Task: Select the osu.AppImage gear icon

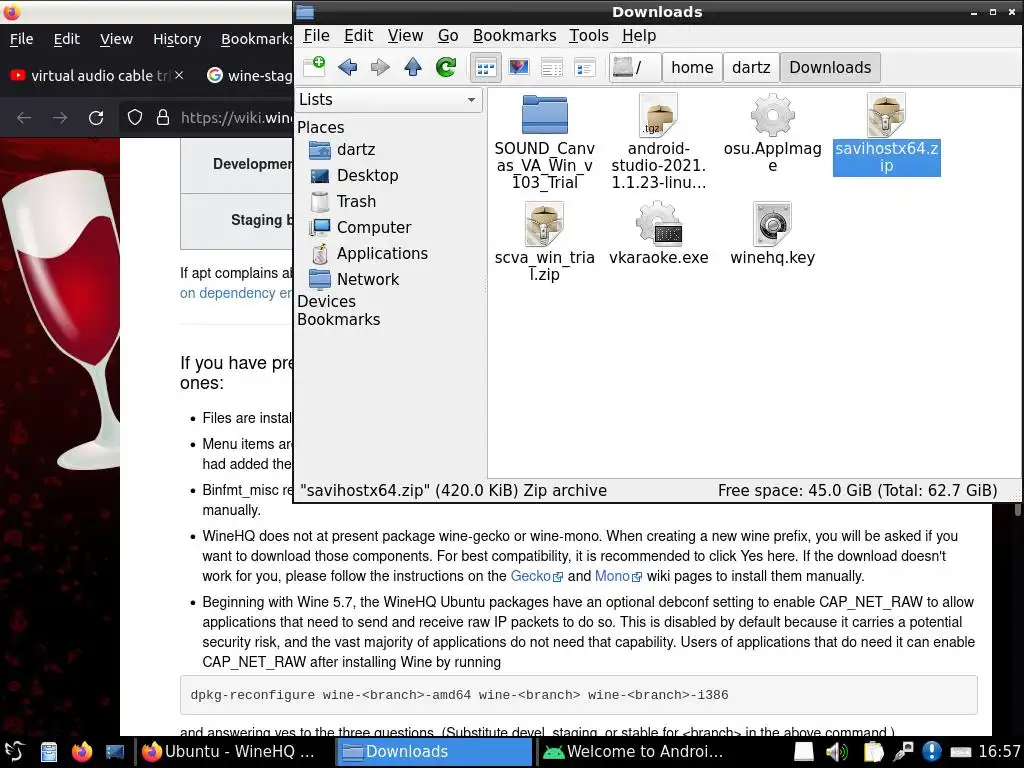Action: tap(773, 115)
